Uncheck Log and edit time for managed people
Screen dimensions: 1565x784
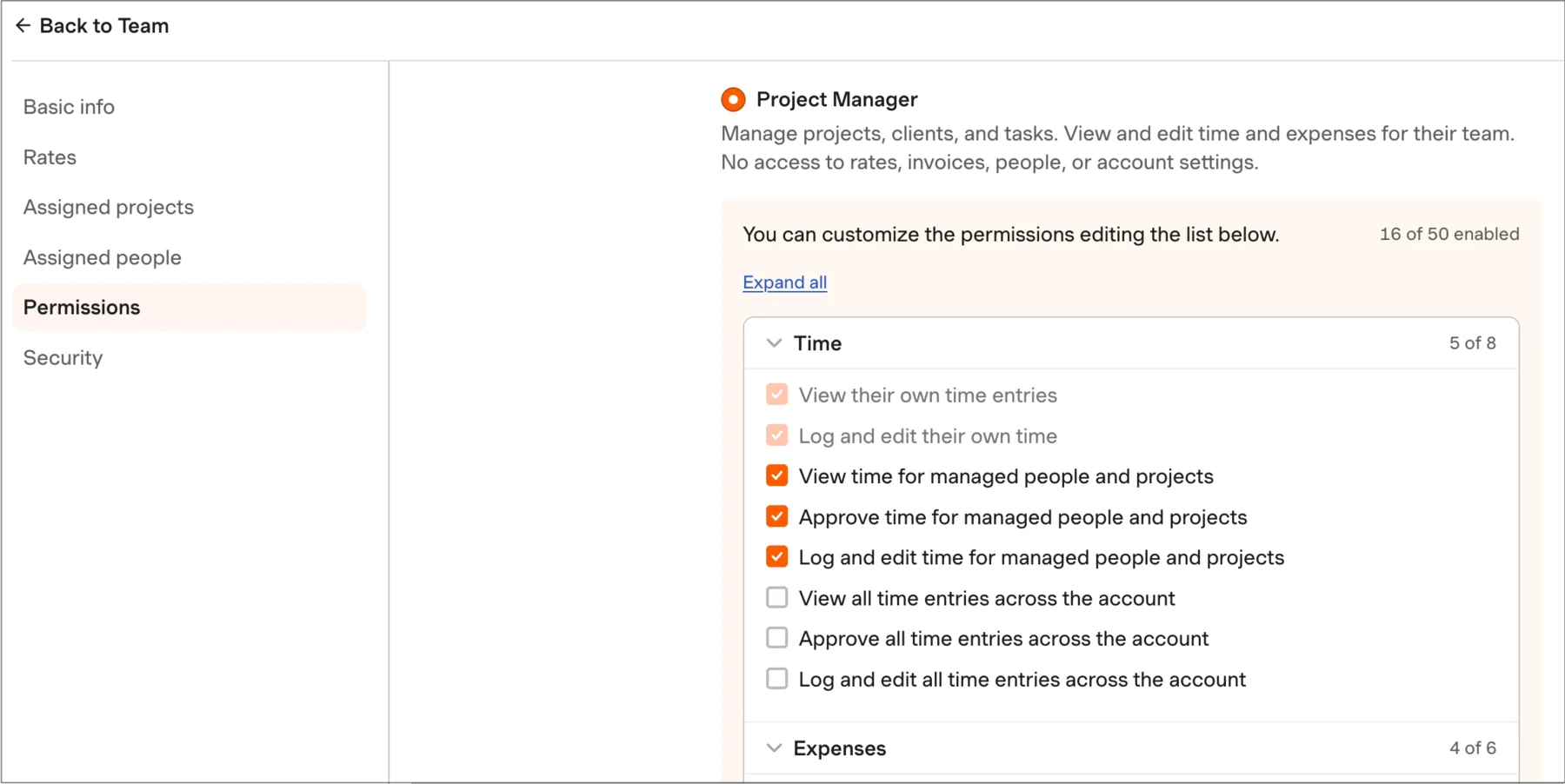(x=776, y=557)
